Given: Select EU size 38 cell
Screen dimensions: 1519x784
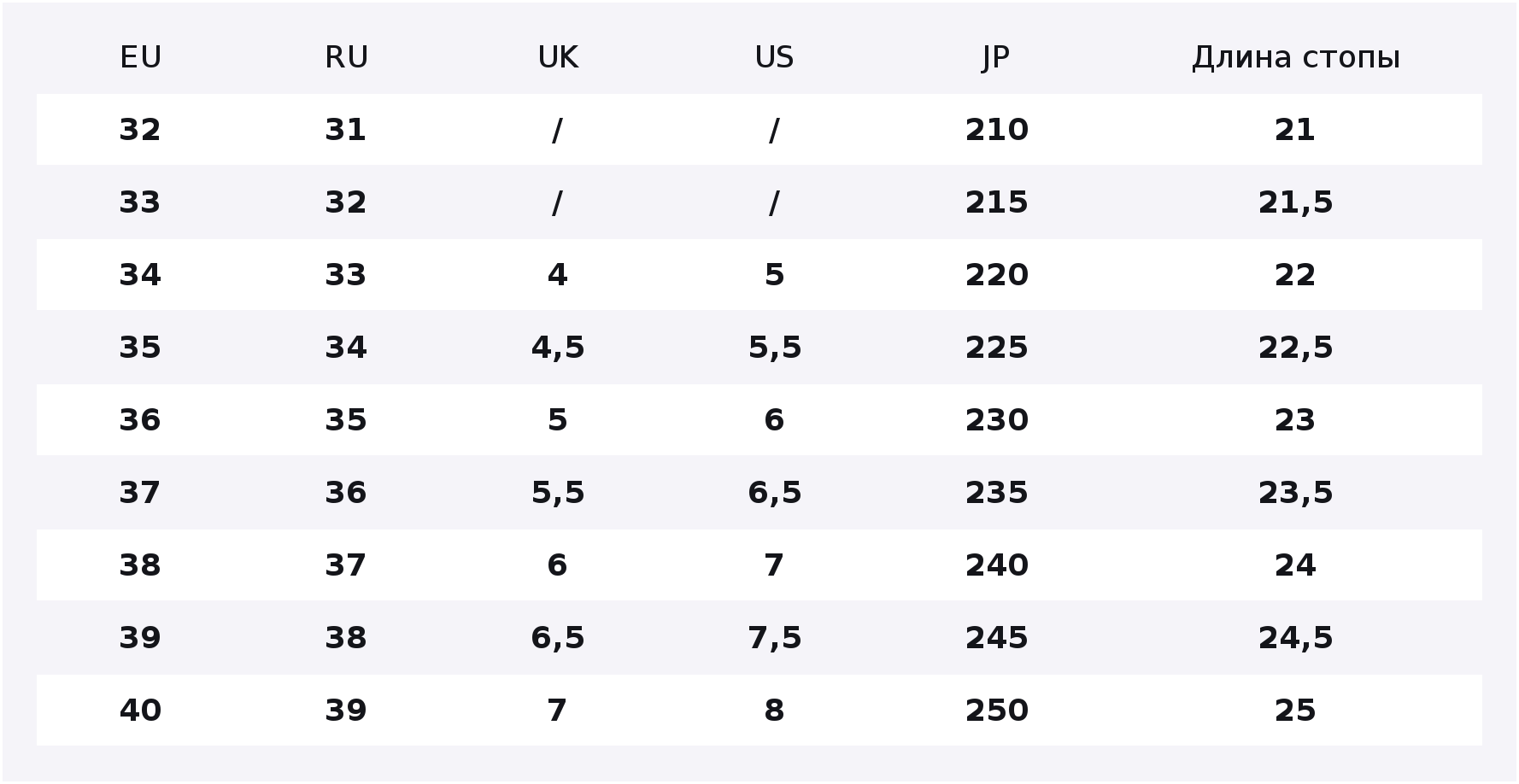Looking at the screenshot, I should [140, 565].
